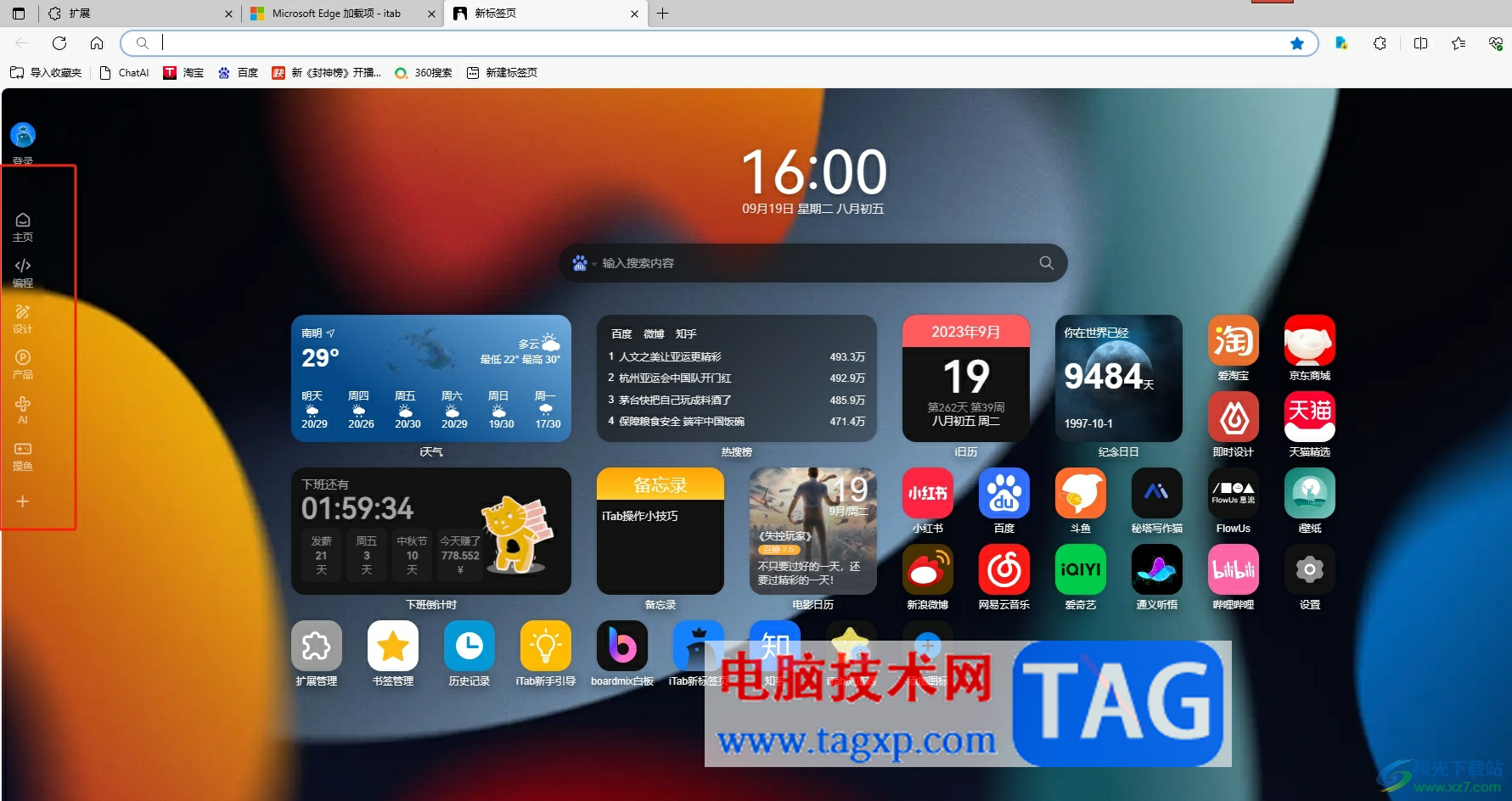
Task: Open the weather widget showing 29°
Action: (430, 378)
